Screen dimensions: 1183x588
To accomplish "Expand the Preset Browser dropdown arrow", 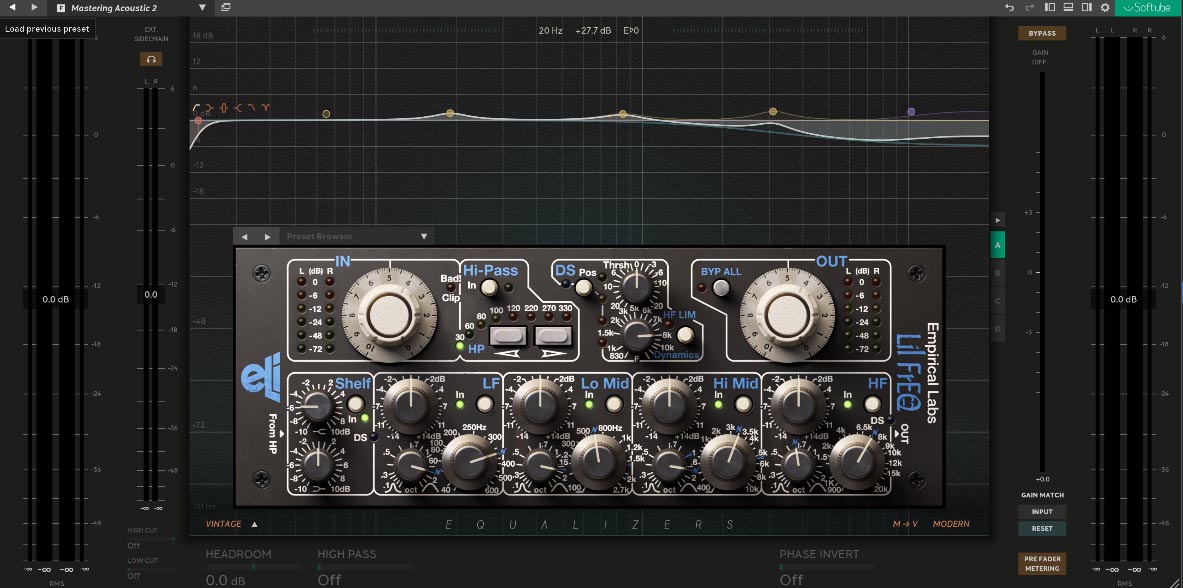I will tap(424, 236).
